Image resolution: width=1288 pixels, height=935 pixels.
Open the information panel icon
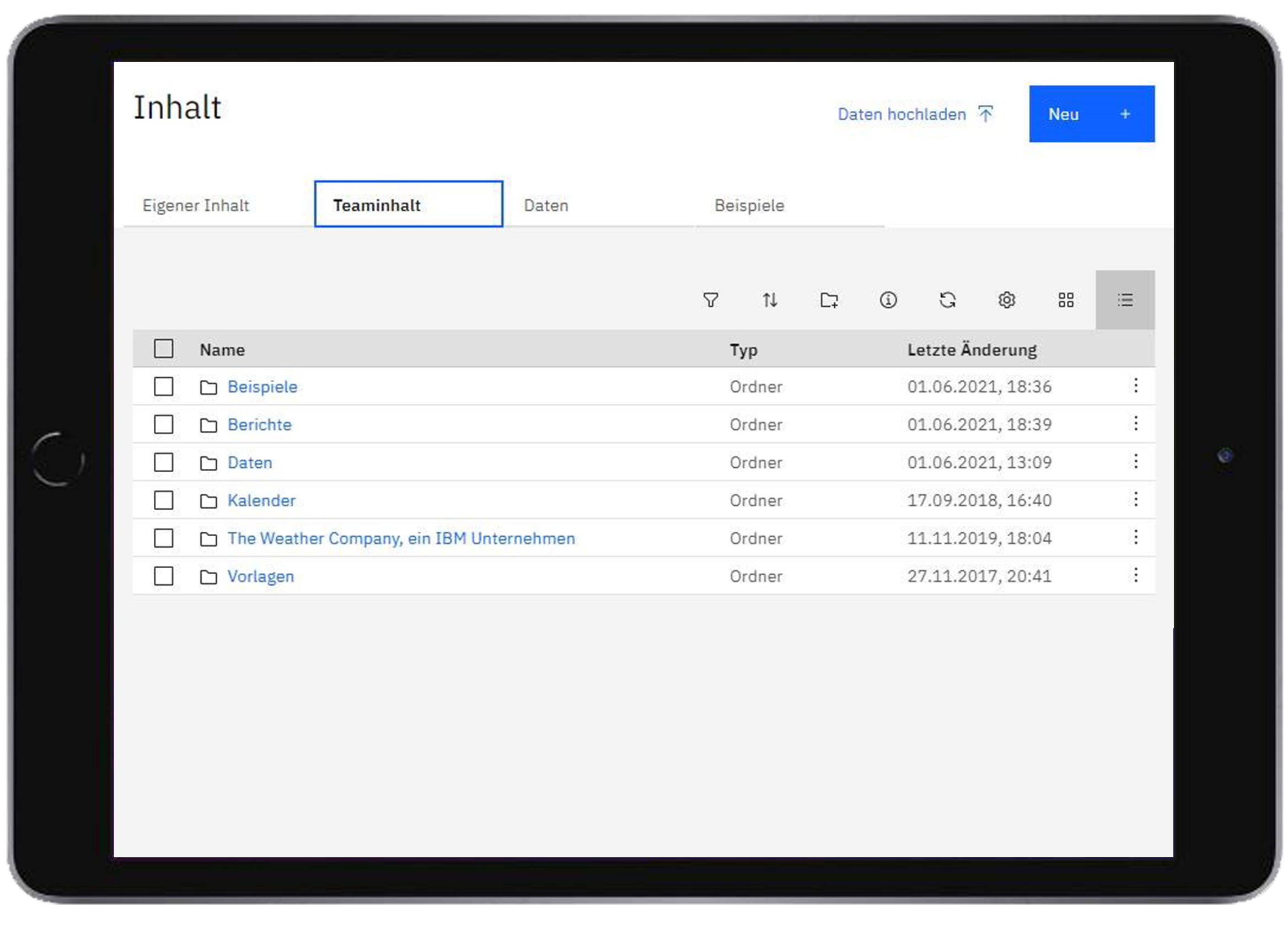[888, 301]
